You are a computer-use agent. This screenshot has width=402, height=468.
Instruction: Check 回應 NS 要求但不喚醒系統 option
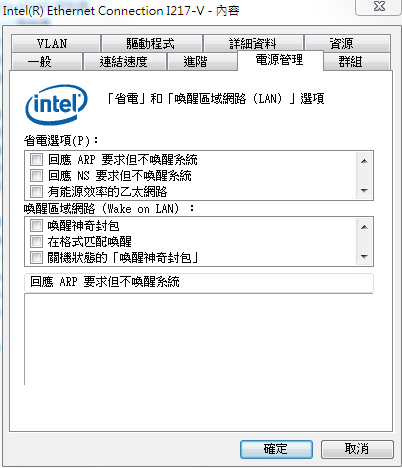click(36, 175)
